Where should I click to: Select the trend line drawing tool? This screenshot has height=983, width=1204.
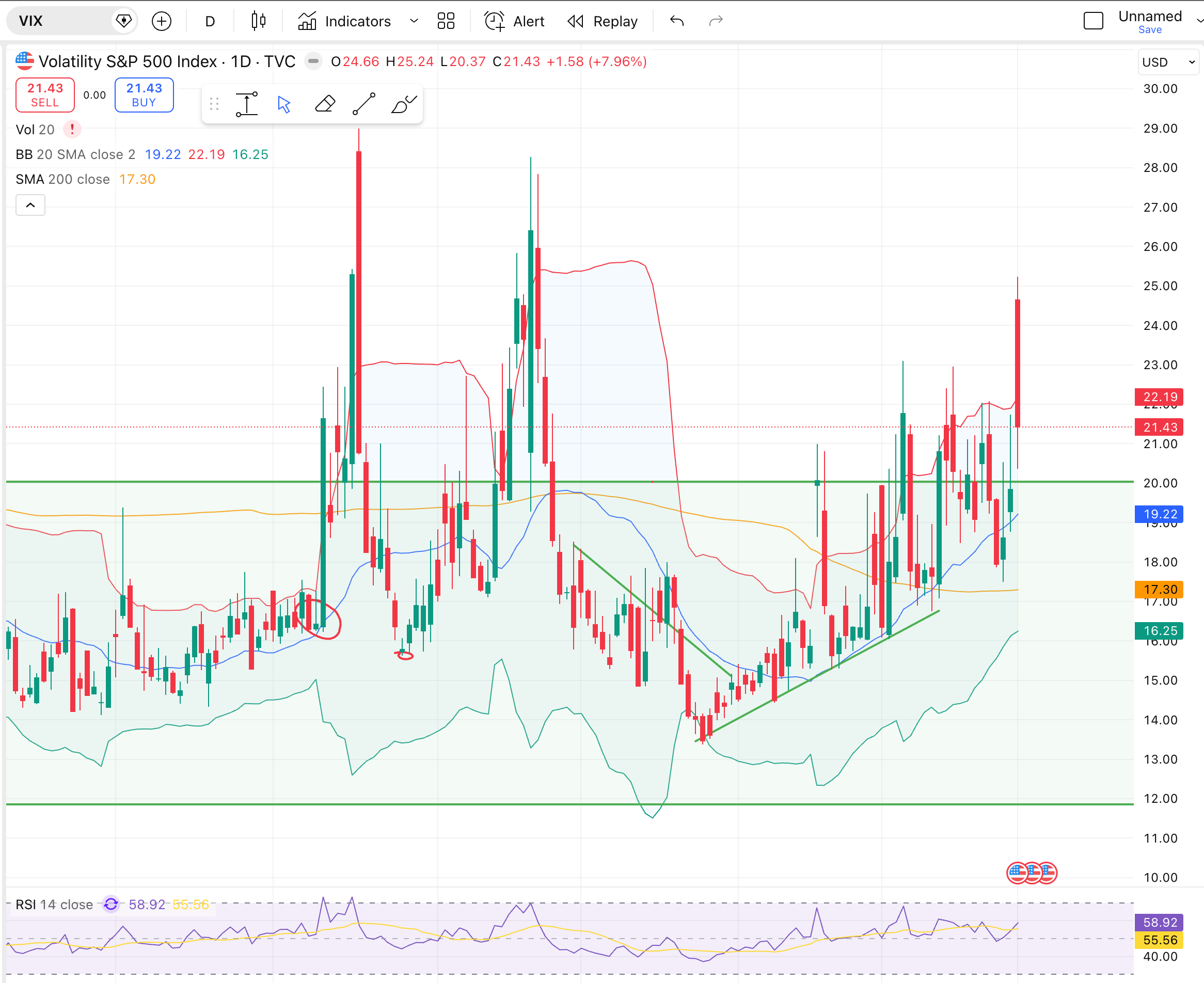363,104
